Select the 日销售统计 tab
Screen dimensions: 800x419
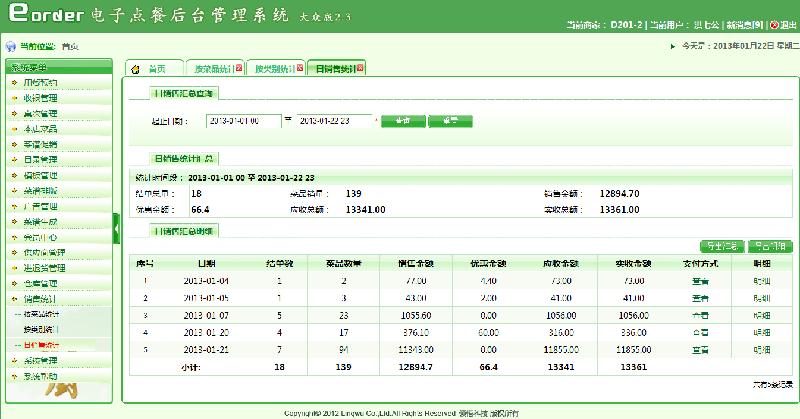pos(336,68)
